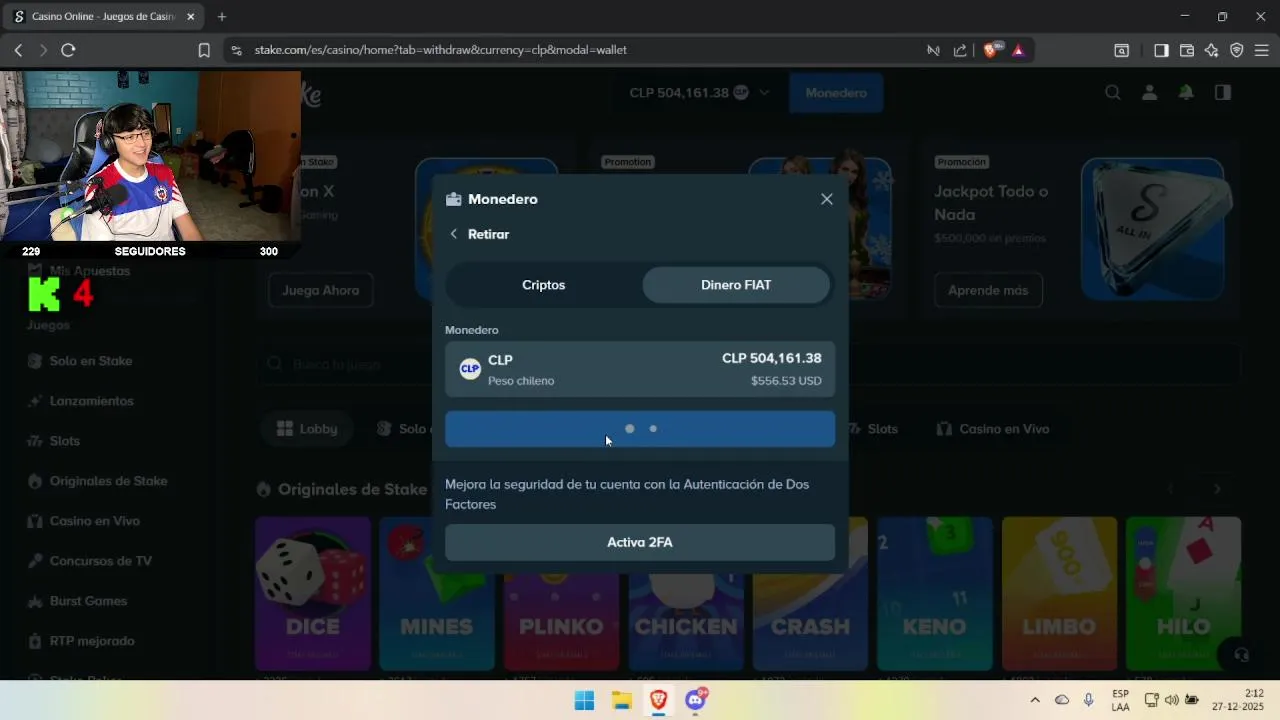Select the Dinero FIAT tab
This screenshot has width=1280, height=720.
(x=736, y=285)
